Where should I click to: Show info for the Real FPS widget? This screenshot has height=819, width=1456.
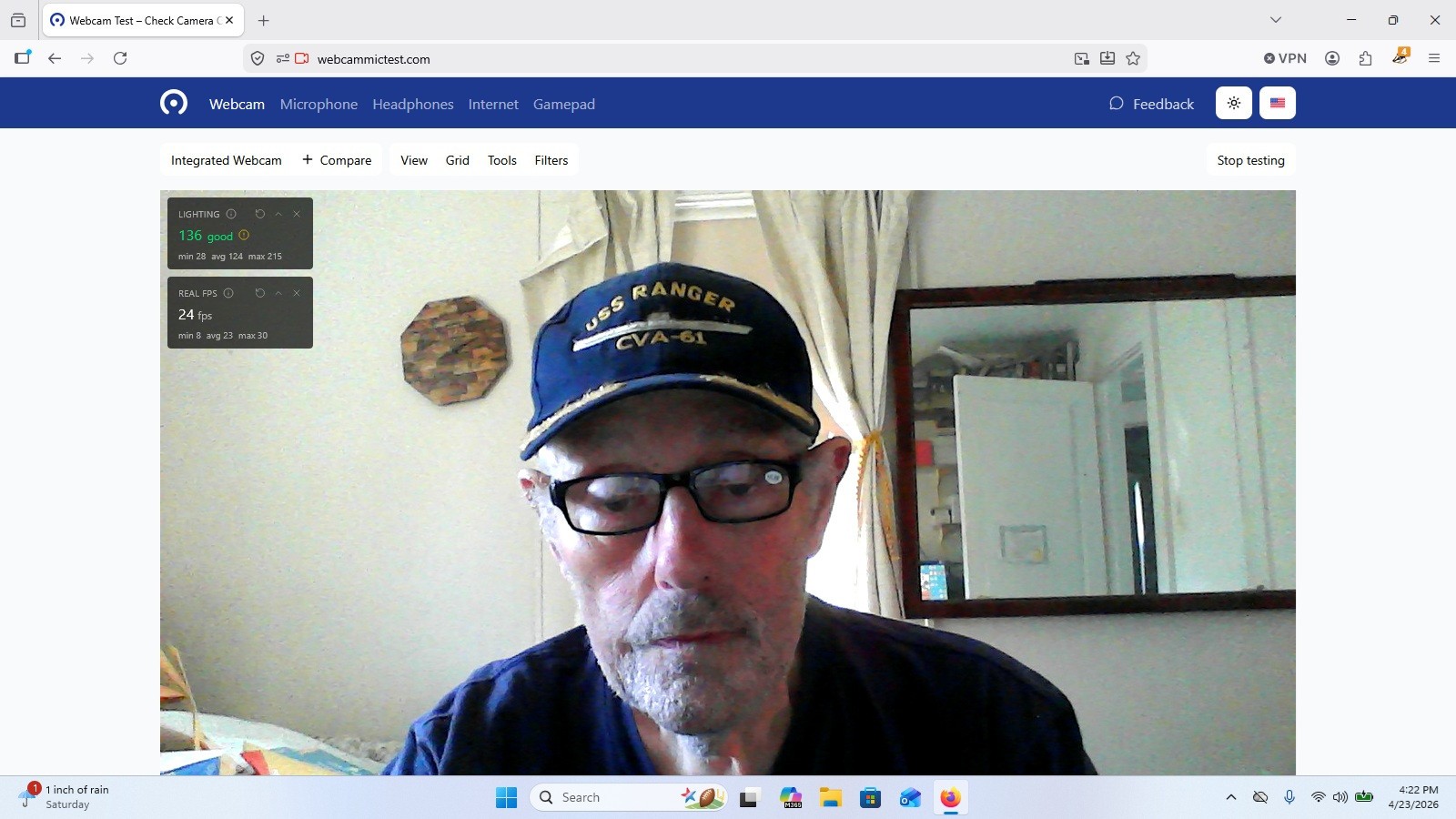click(x=228, y=293)
